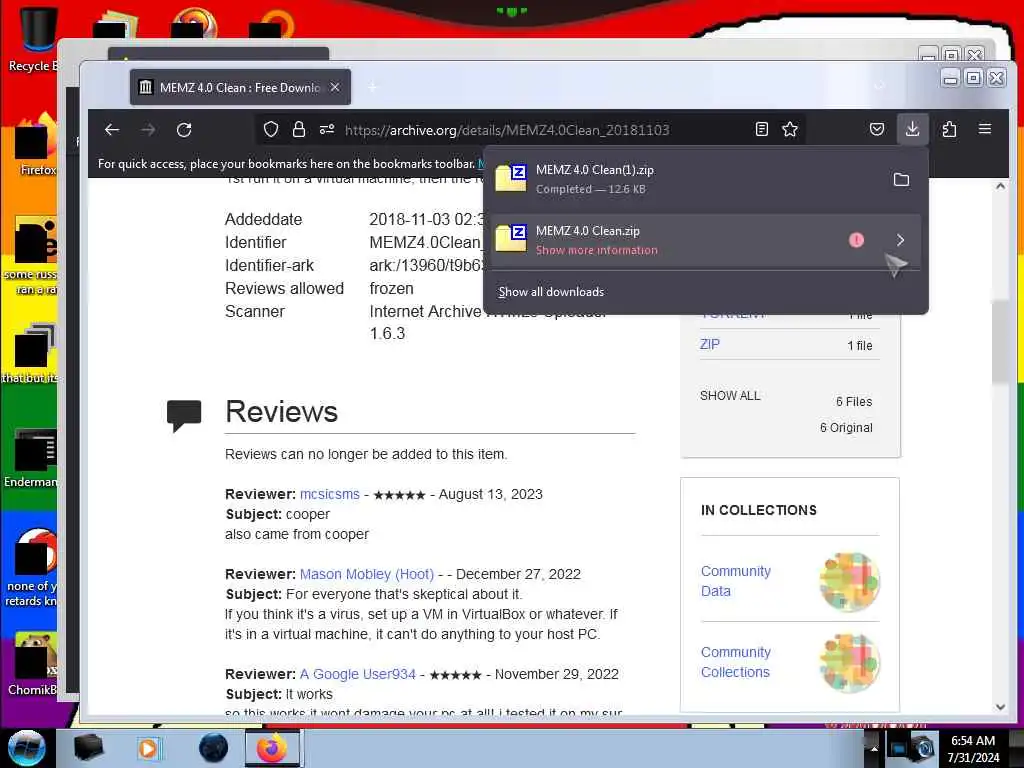Screen dimensions: 1024x768
Task: Open the ZIP download option link
Action: point(709,344)
